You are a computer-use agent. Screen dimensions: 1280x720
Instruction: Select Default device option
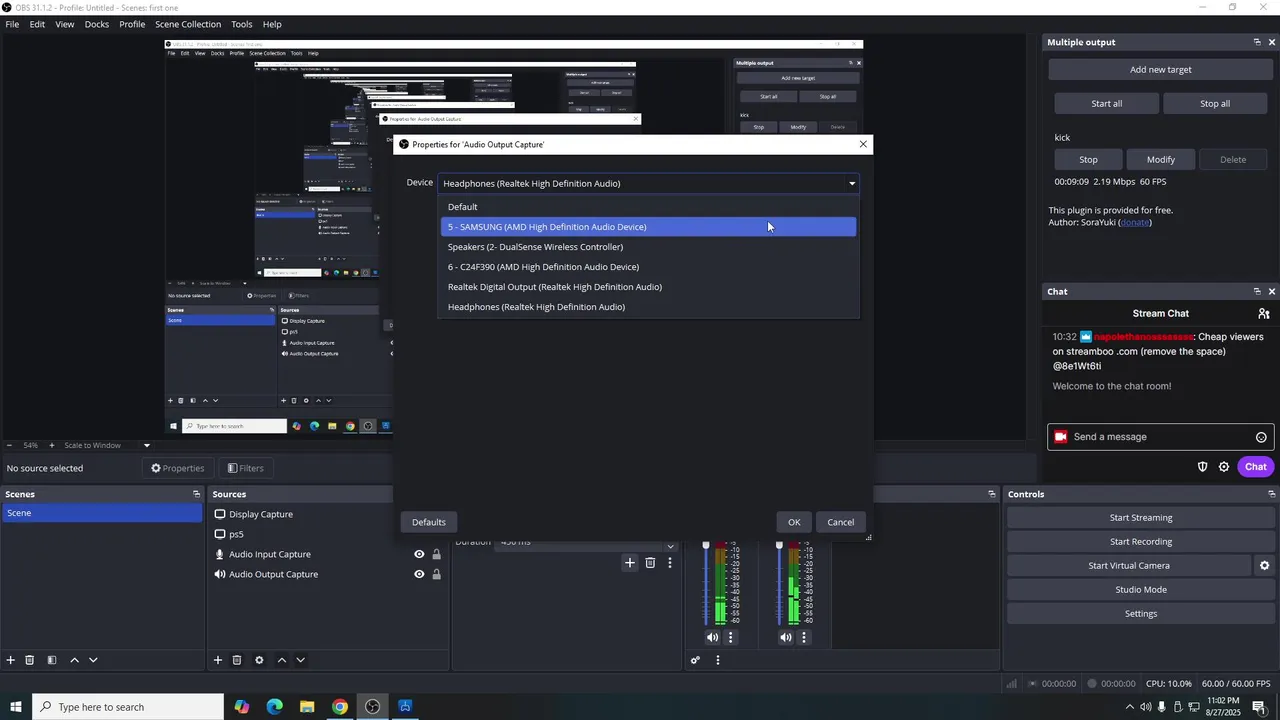(649, 207)
